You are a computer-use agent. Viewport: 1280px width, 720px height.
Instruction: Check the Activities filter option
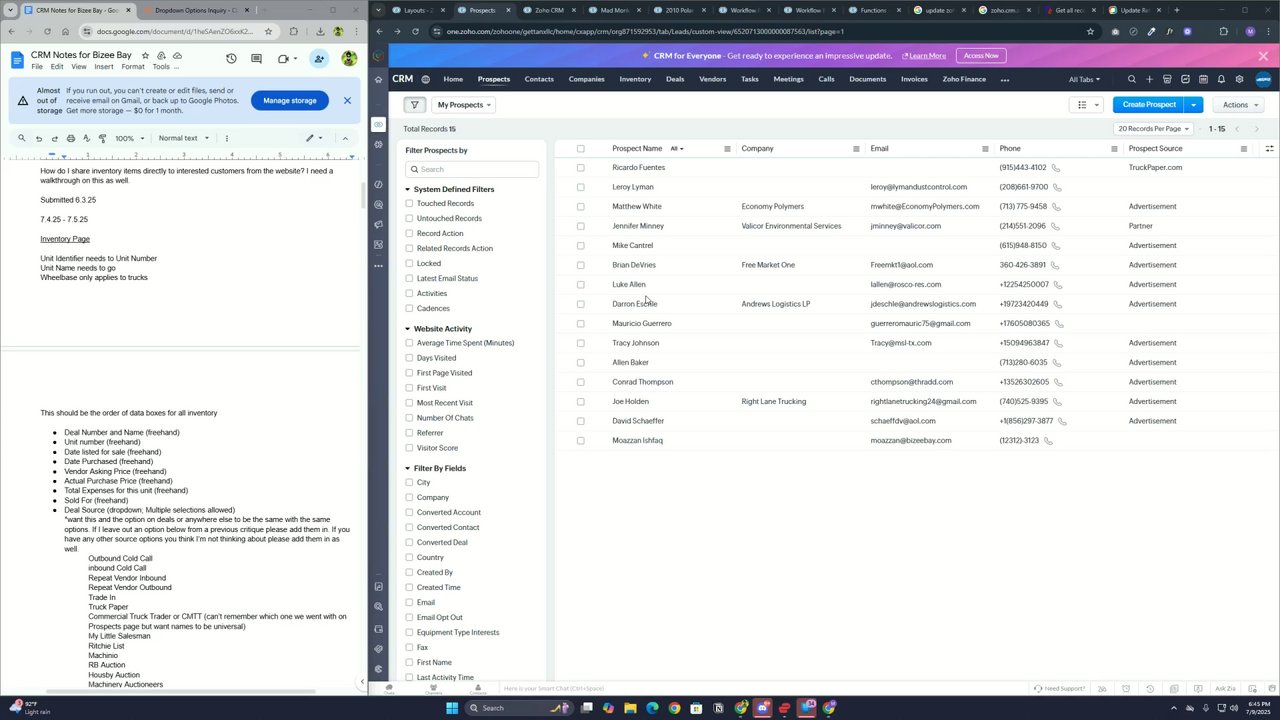(x=409, y=294)
